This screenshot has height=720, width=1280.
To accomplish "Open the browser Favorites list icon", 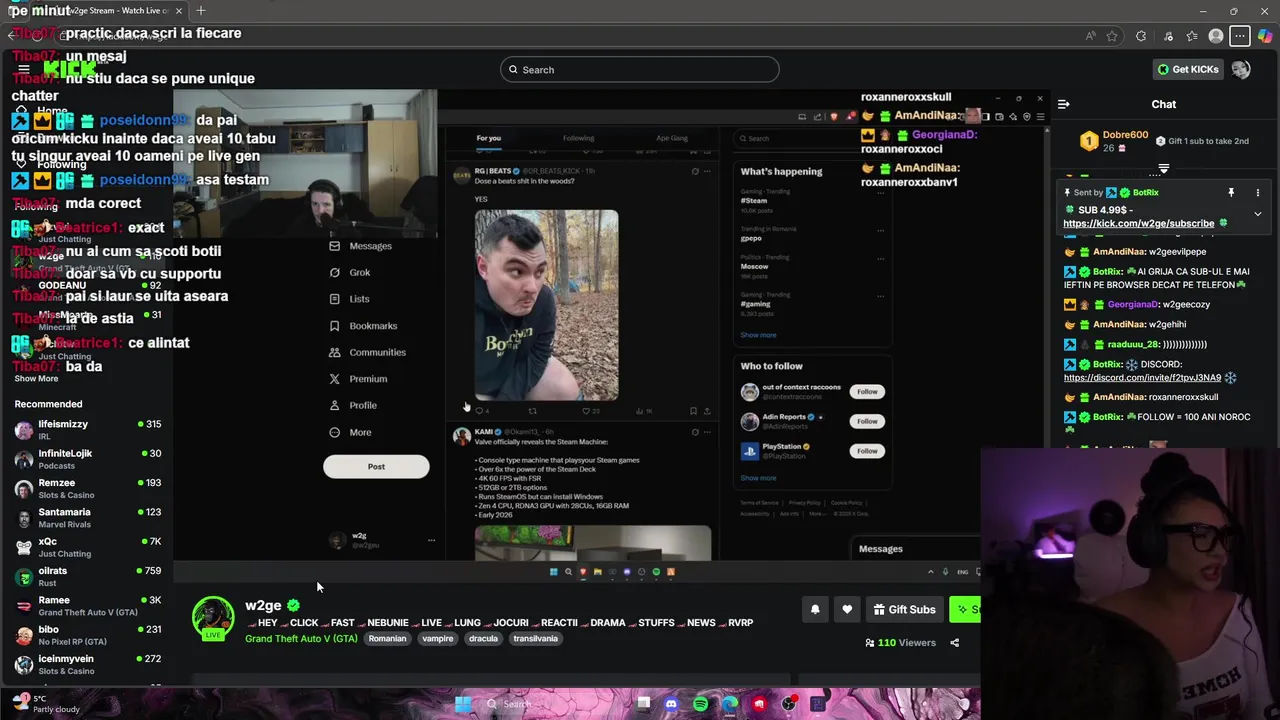I will [1192, 36].
